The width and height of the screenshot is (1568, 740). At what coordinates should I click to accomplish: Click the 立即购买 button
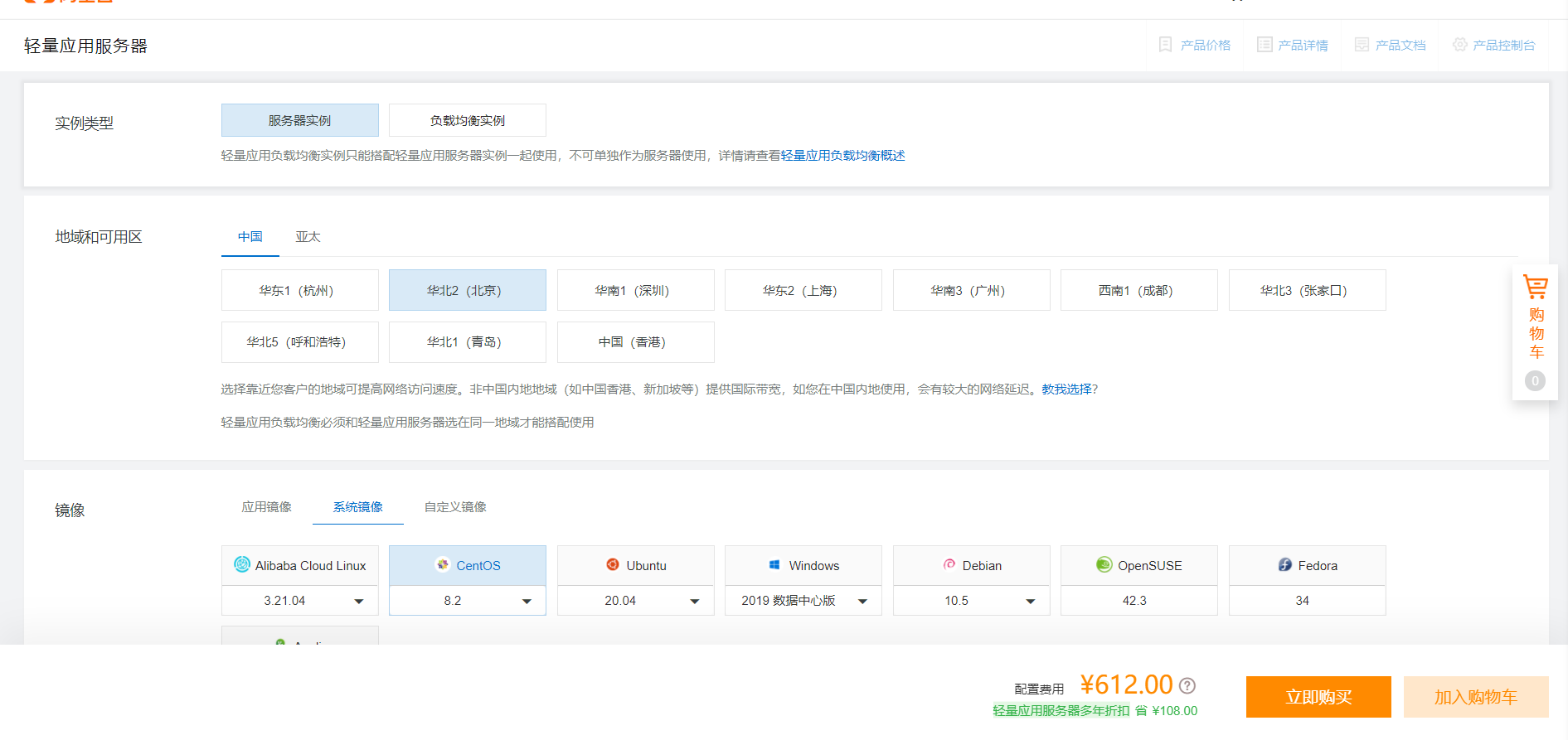1318,697
